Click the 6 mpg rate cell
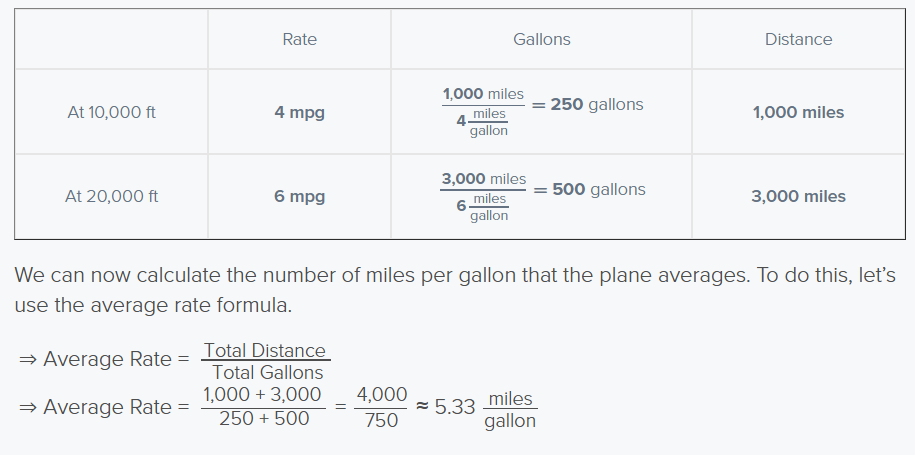 click(299, 196)
